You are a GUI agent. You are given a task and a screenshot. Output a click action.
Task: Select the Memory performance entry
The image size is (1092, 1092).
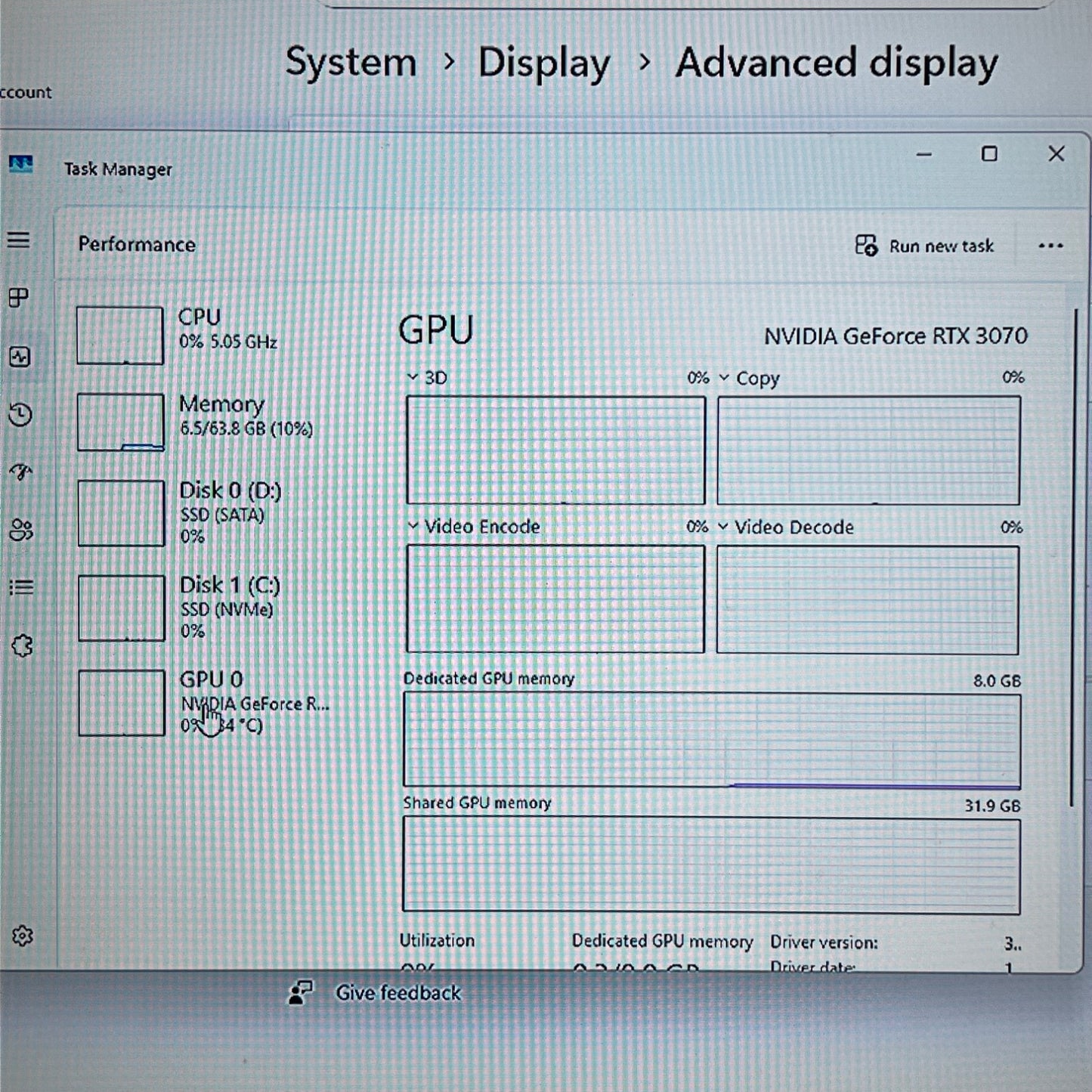204,422
